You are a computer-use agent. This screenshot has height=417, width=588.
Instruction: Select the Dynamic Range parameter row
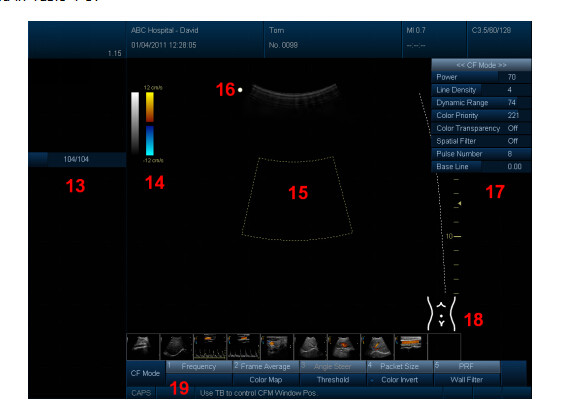pos(481,102)
